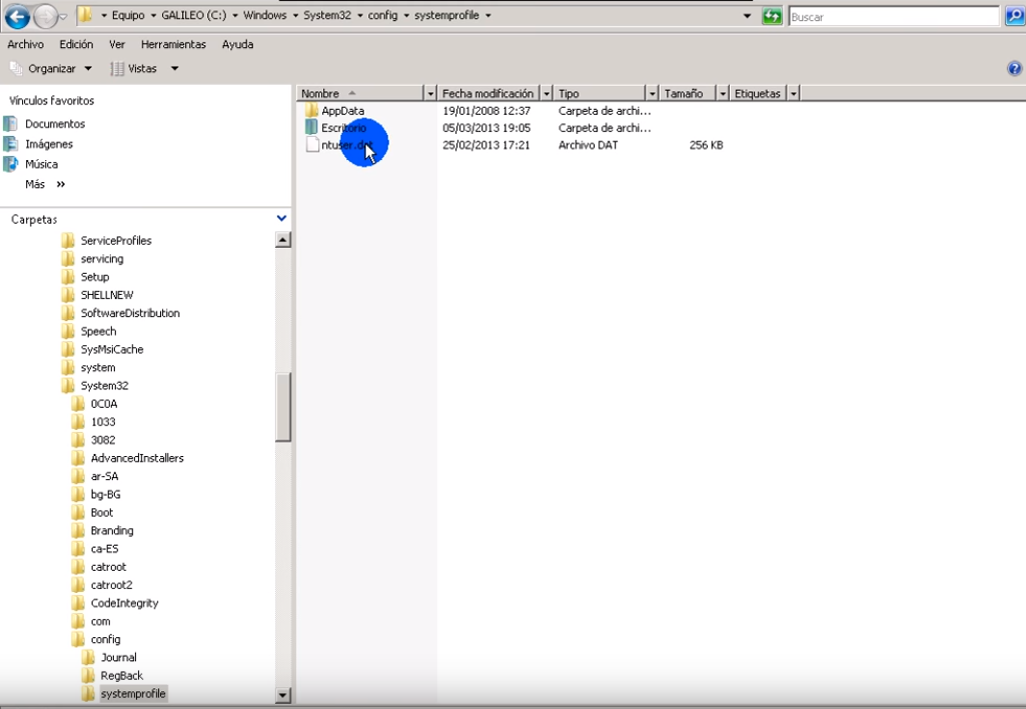1026x709 pixels.
Task: Sort by the Tipo column header
Action: point(599,94)
